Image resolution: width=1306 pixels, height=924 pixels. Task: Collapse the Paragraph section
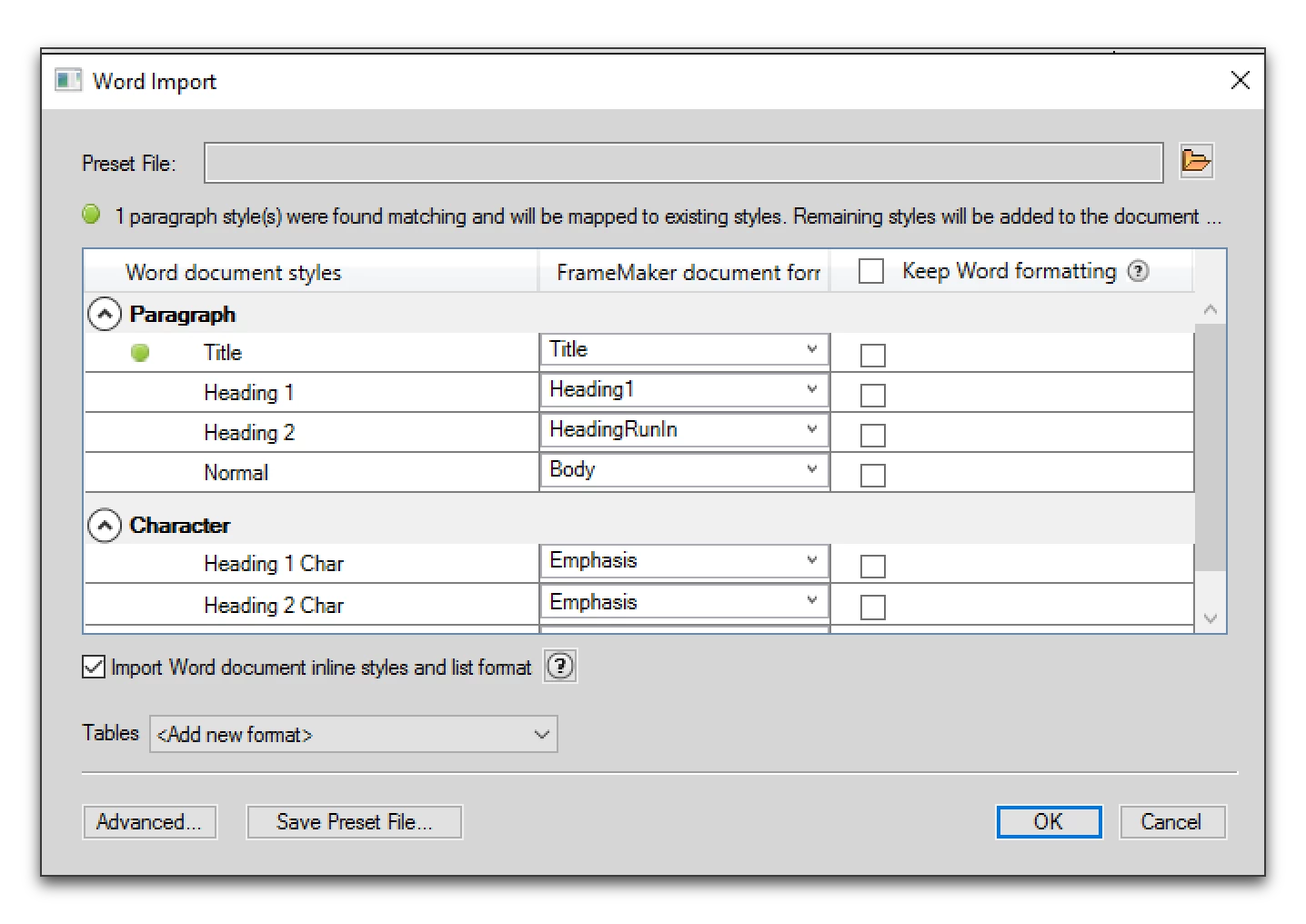[105, 315]
